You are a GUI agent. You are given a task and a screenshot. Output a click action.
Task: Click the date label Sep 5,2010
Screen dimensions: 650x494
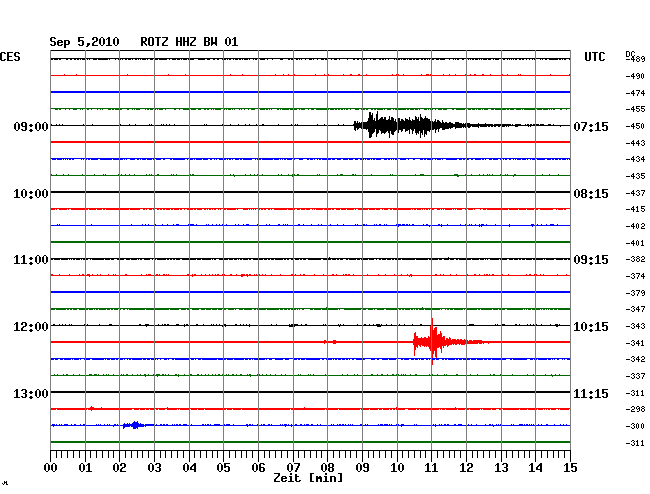point(84,42)
